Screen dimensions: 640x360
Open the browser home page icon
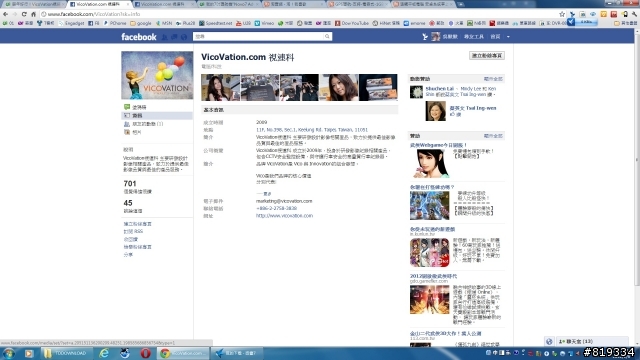[33, 14]
